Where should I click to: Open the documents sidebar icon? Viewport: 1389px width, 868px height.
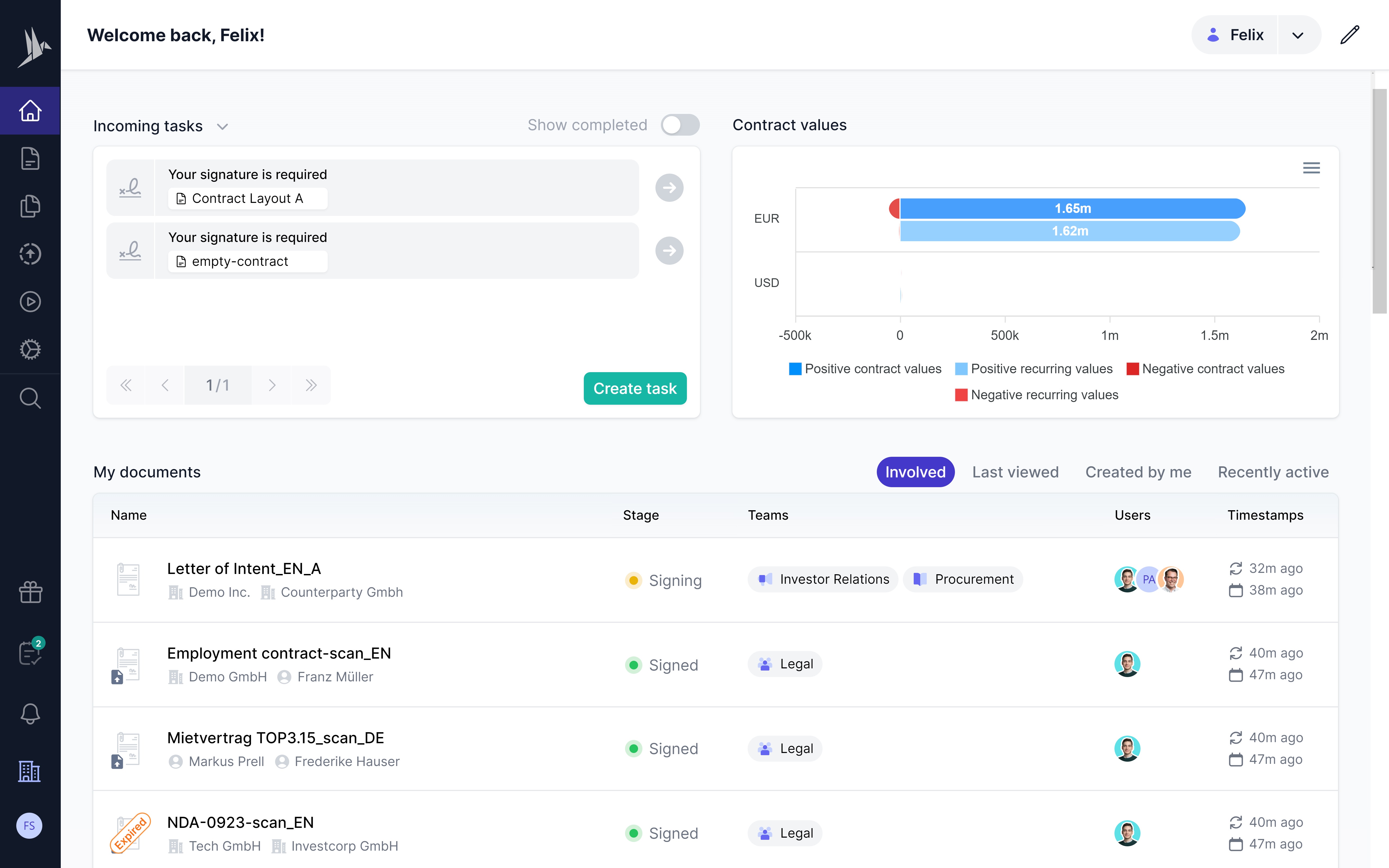pos(30,158)
